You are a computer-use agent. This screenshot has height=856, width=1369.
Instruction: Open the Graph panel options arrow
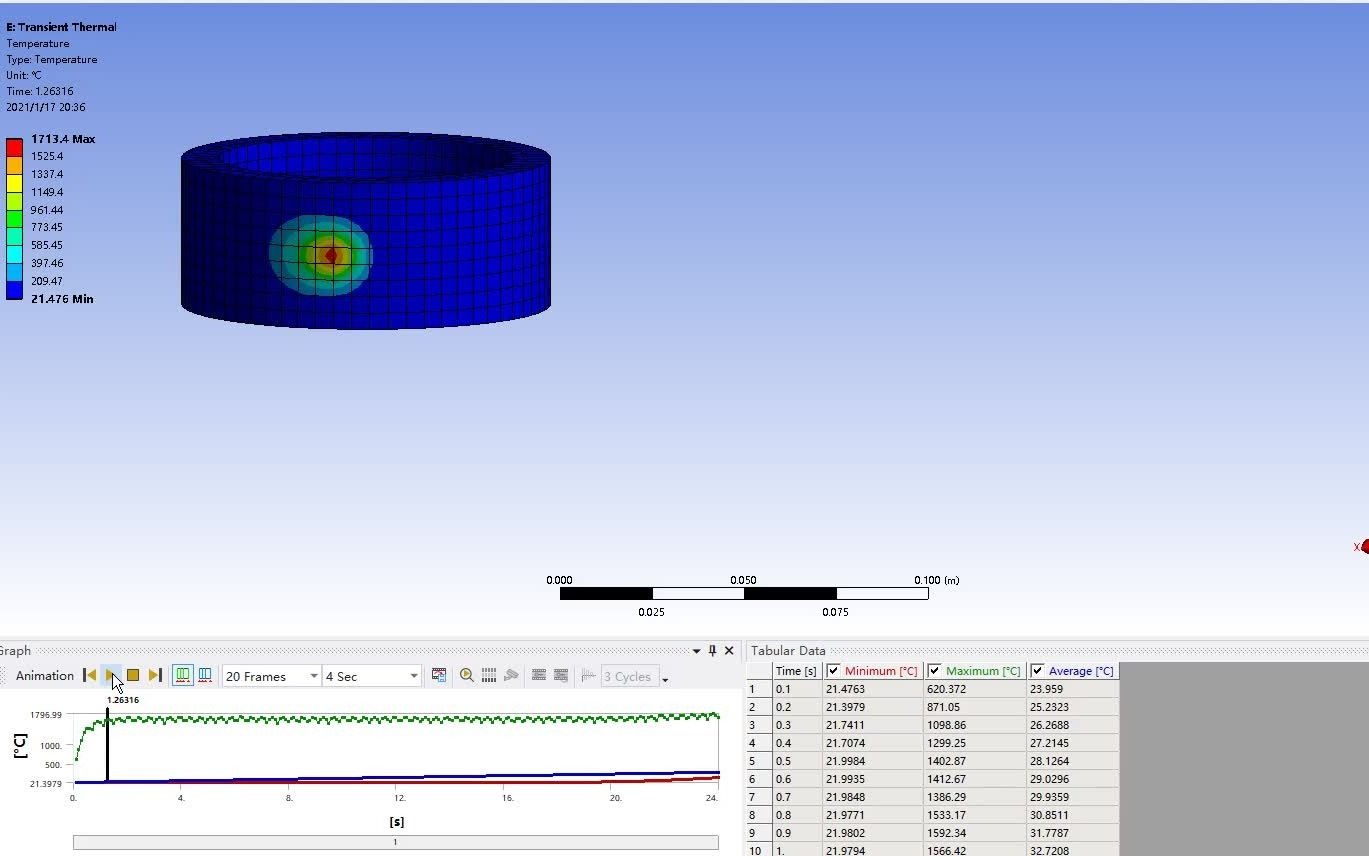pyautogui.click(x=697, y=651)
